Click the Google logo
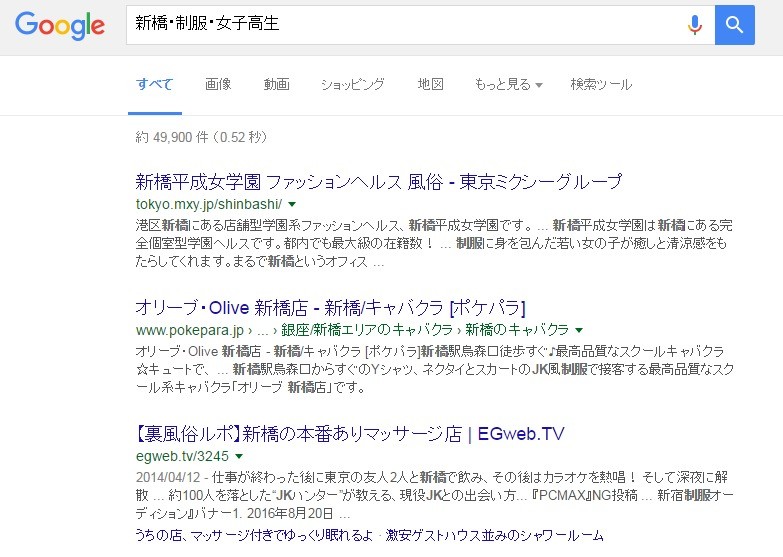Screen dimensions: 783x557 59,25
